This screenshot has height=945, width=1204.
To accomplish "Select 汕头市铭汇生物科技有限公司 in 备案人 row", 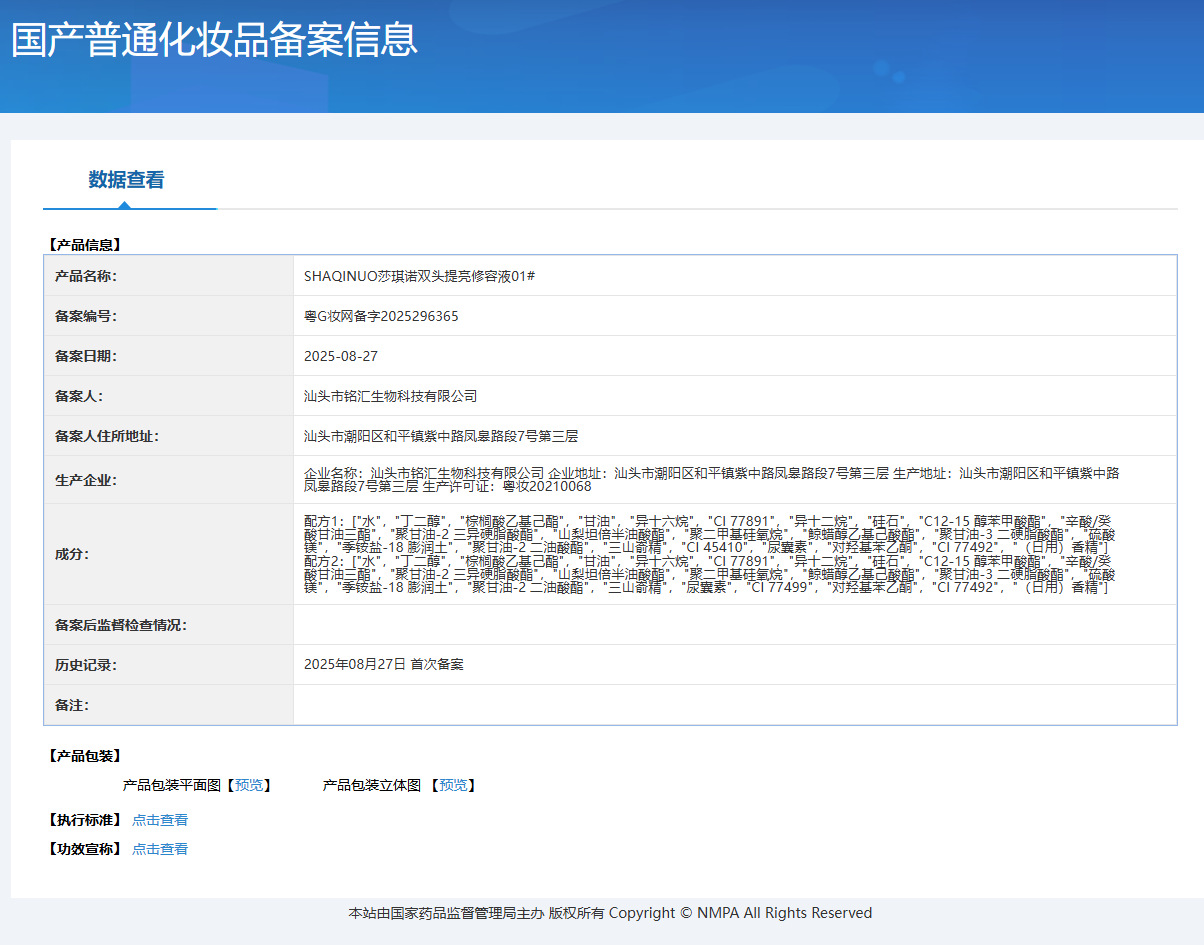I will point(390,396).
